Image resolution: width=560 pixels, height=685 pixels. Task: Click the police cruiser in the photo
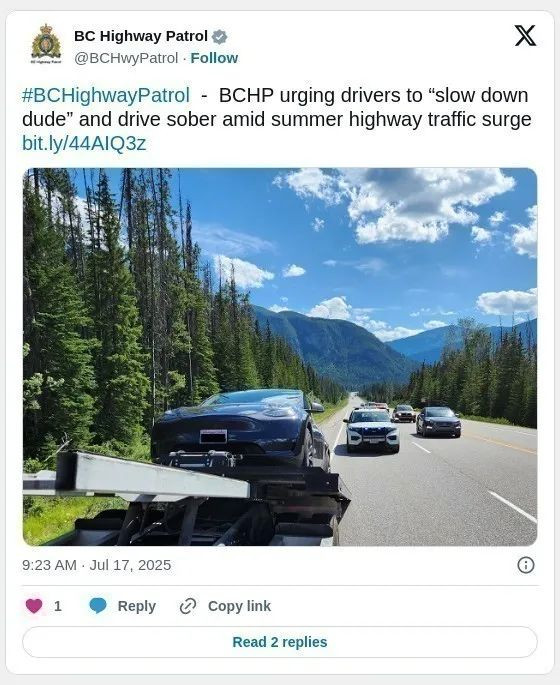[372, 430]
